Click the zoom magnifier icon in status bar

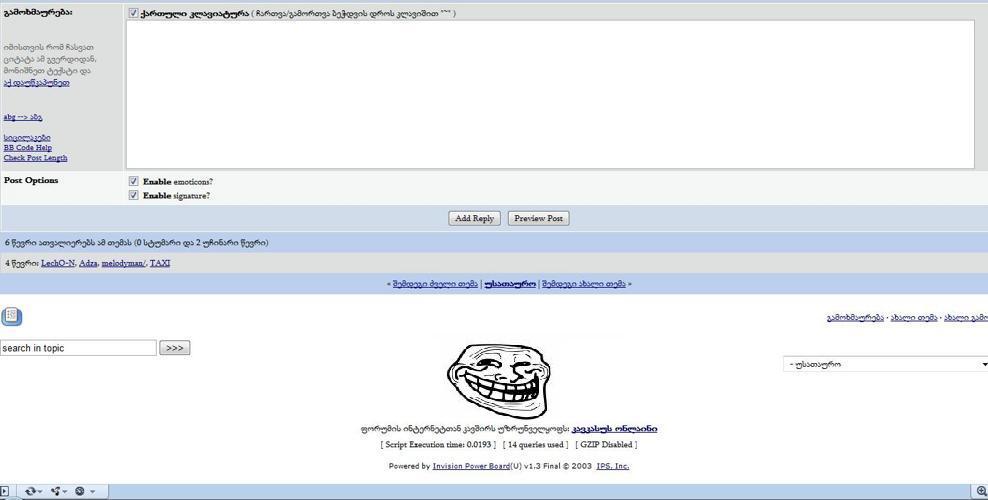(x=981, y=491)
